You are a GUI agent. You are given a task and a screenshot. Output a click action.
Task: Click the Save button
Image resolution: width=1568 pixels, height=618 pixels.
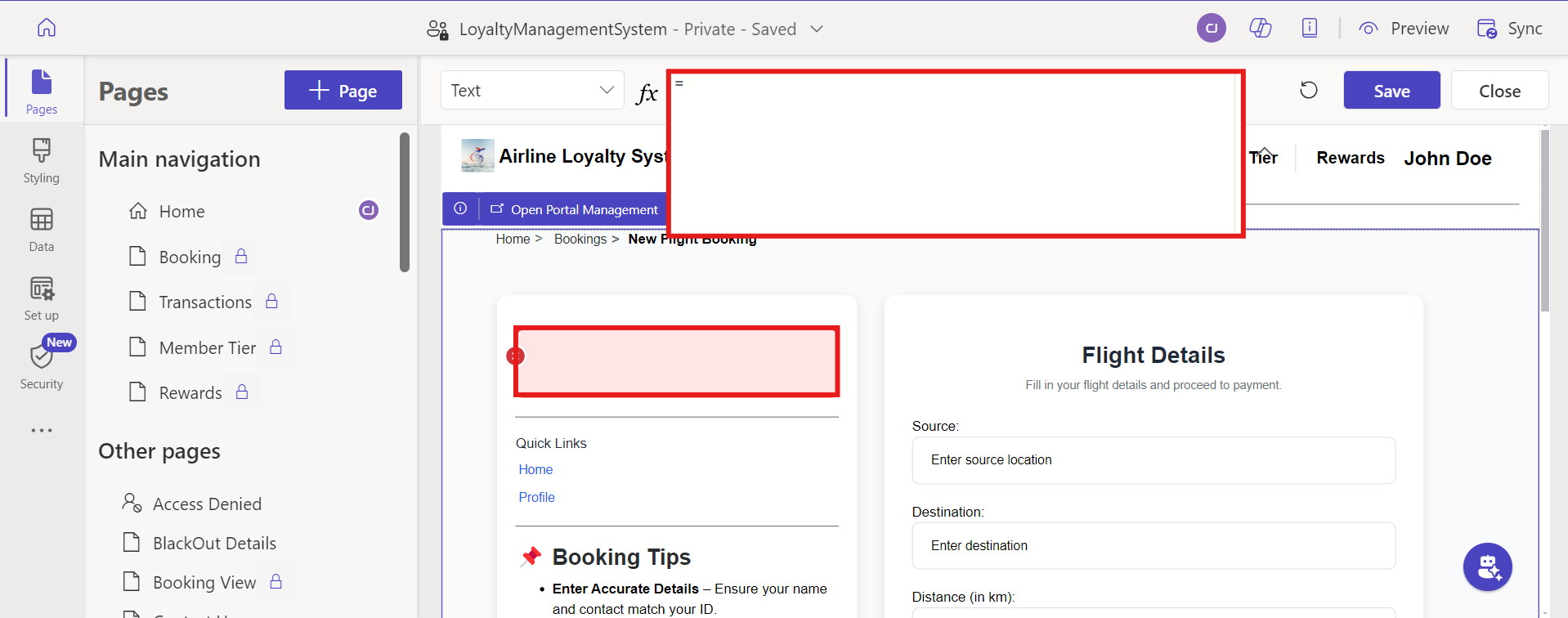tap(1391, 91)
